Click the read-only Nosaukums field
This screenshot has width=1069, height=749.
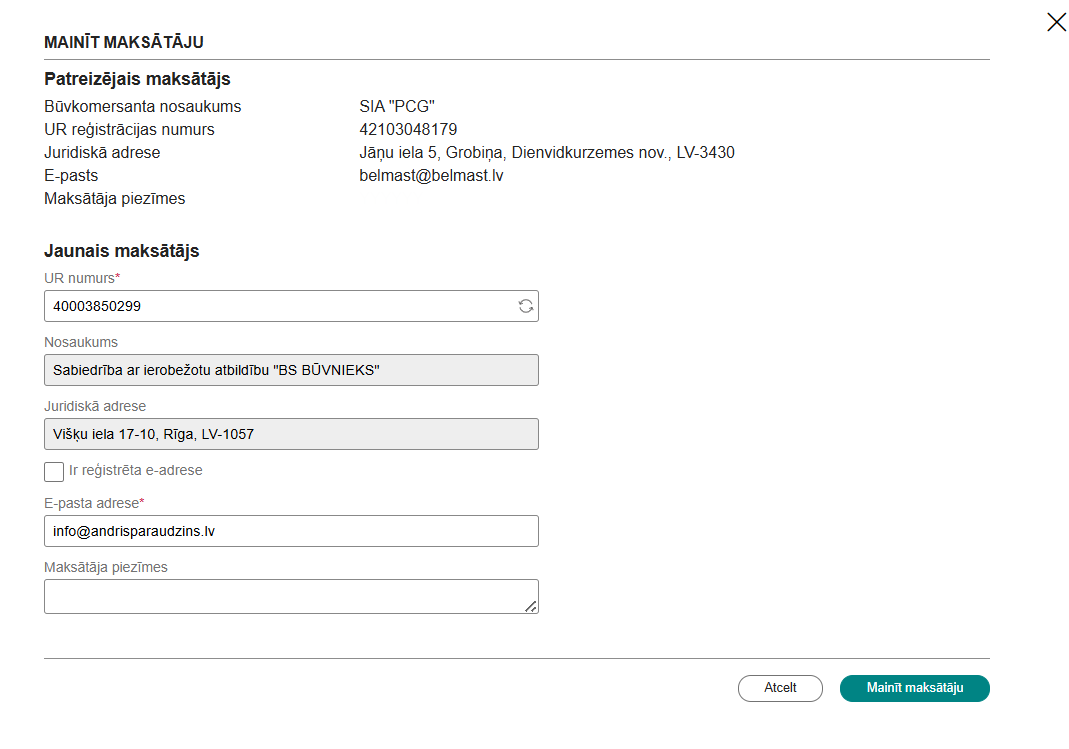coord(291,370)
